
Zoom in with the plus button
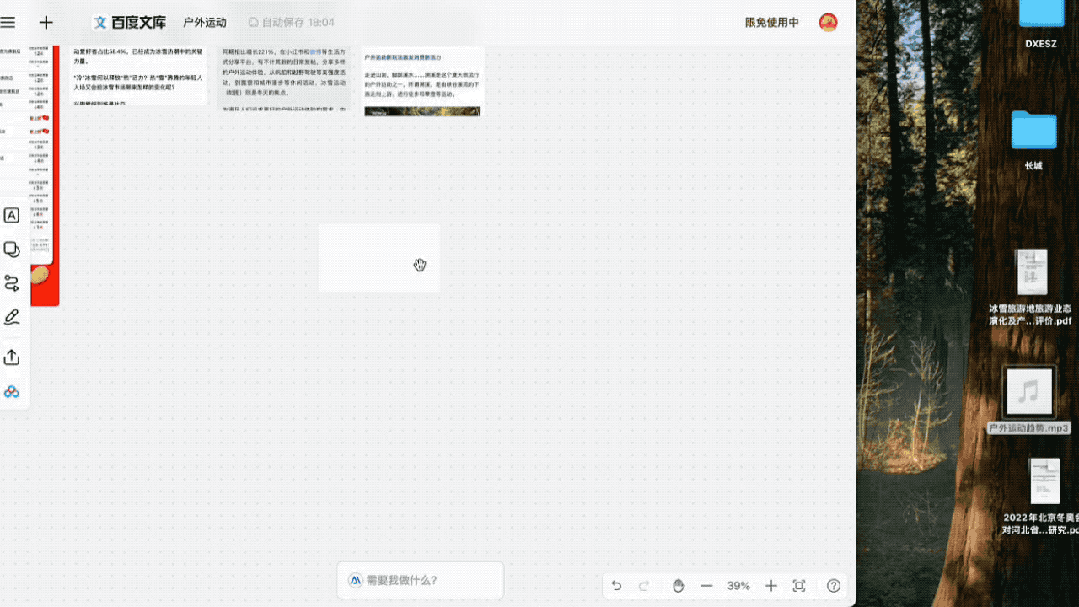771,586
